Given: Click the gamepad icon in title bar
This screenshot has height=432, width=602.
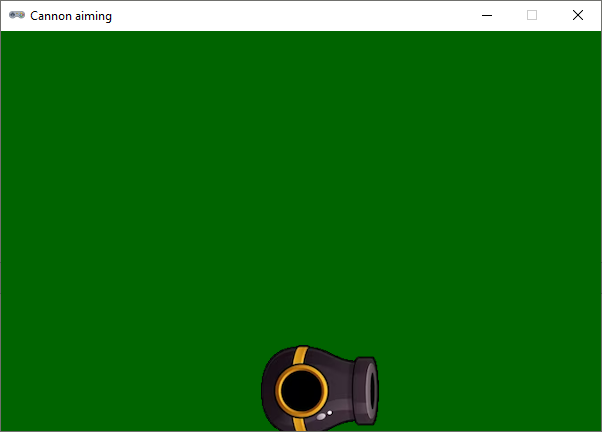Looking at the screenshot, I should pos(17,15).
